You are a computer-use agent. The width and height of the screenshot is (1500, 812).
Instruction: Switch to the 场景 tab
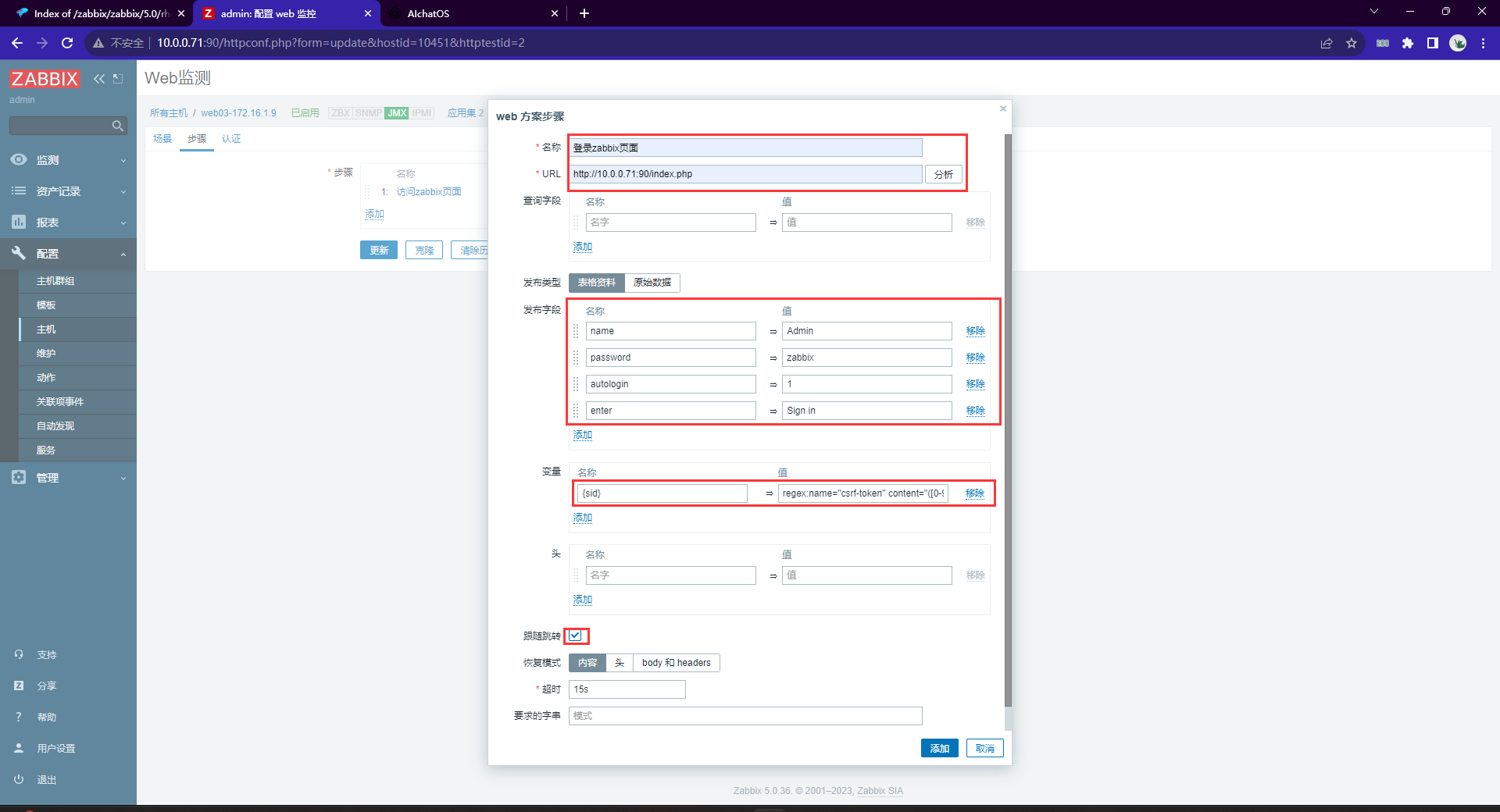(162, 139)
